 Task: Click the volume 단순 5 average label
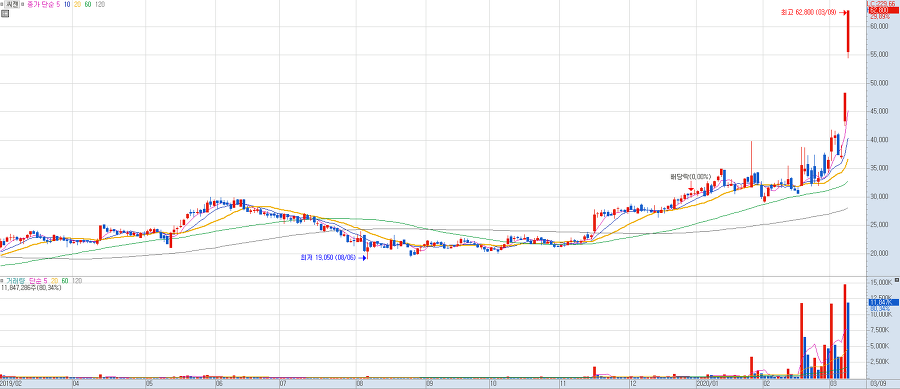(38, 281)
